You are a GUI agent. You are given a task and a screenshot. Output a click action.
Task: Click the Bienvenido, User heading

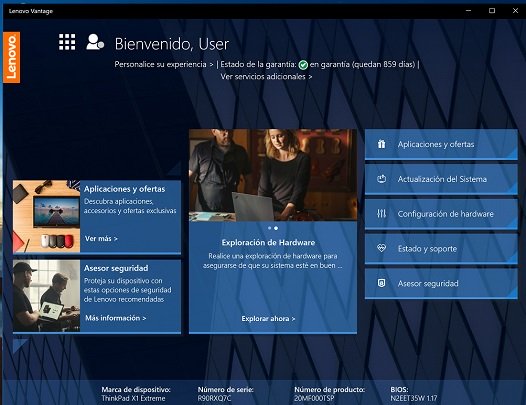[172, 44]
